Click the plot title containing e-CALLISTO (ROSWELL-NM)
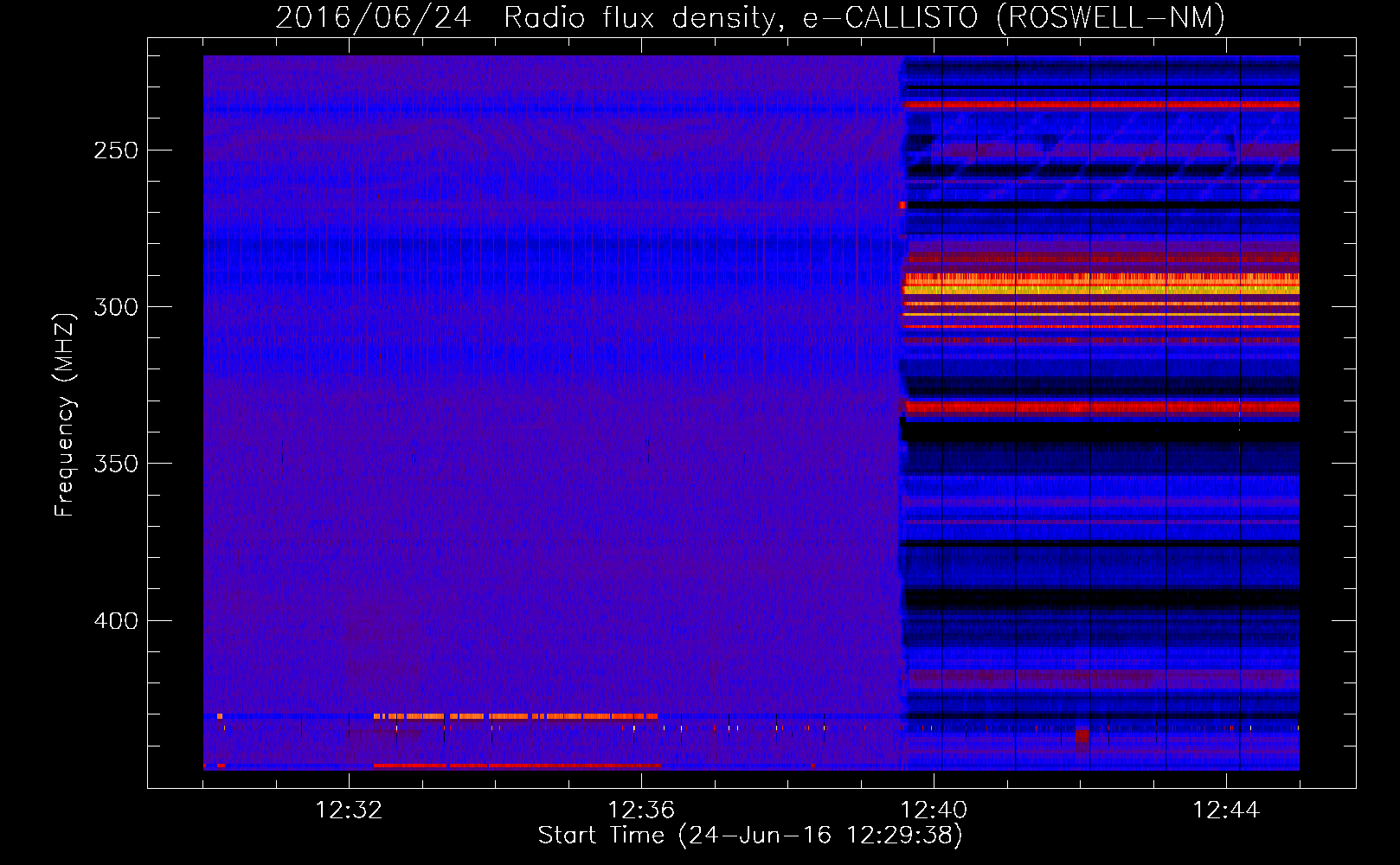This screenshot has width=1400, height=865. [750, 17]
